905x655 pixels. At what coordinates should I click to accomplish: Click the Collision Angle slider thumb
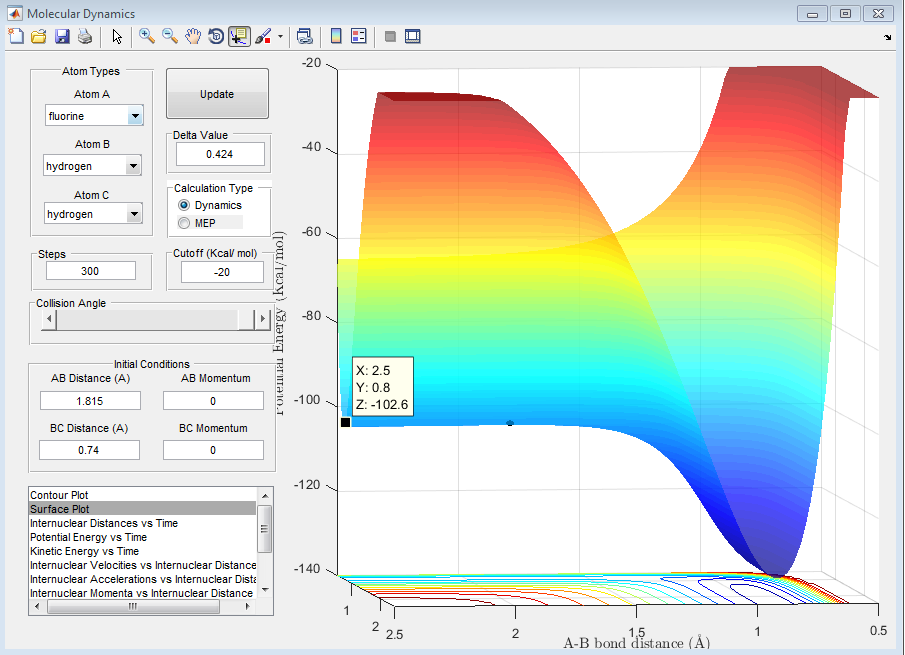246,320
